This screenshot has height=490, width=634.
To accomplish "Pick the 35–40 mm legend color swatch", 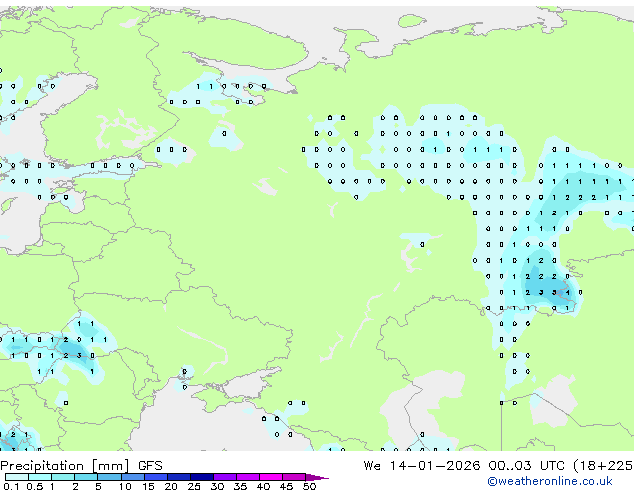I will point(248,477).
